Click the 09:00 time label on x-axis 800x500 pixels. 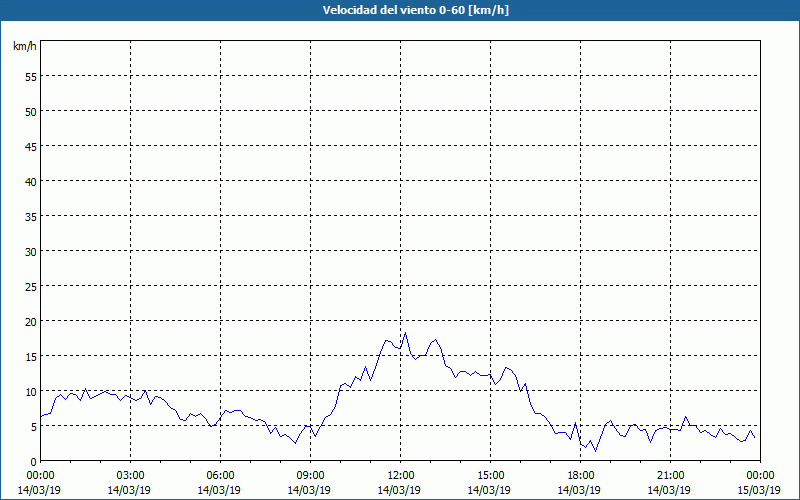pyautogui.click(x=310, y=476)
